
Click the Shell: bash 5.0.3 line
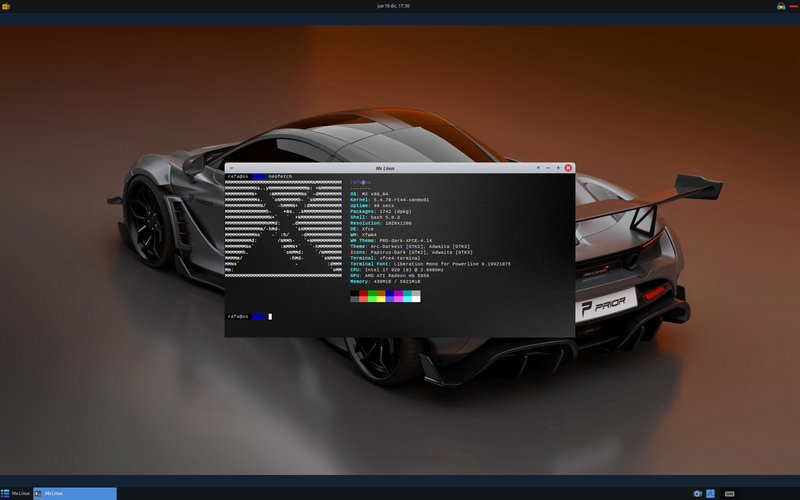[x=375, y=217]
